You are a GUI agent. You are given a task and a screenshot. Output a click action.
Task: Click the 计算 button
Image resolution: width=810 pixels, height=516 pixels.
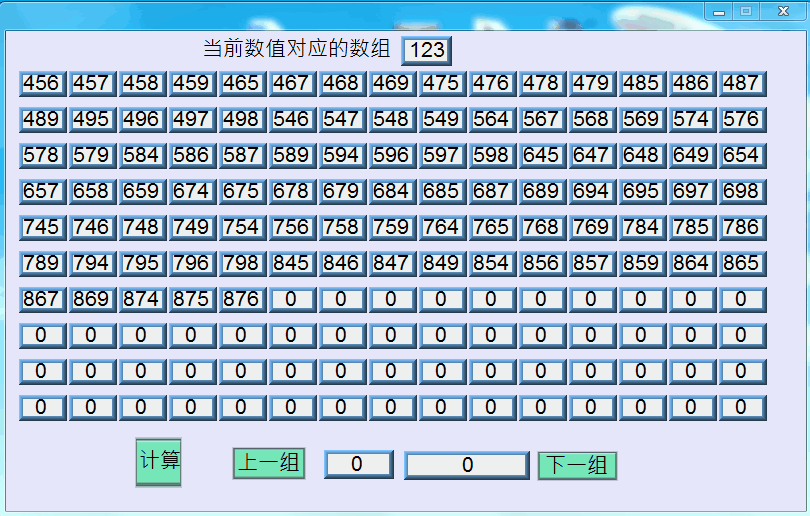158,461
